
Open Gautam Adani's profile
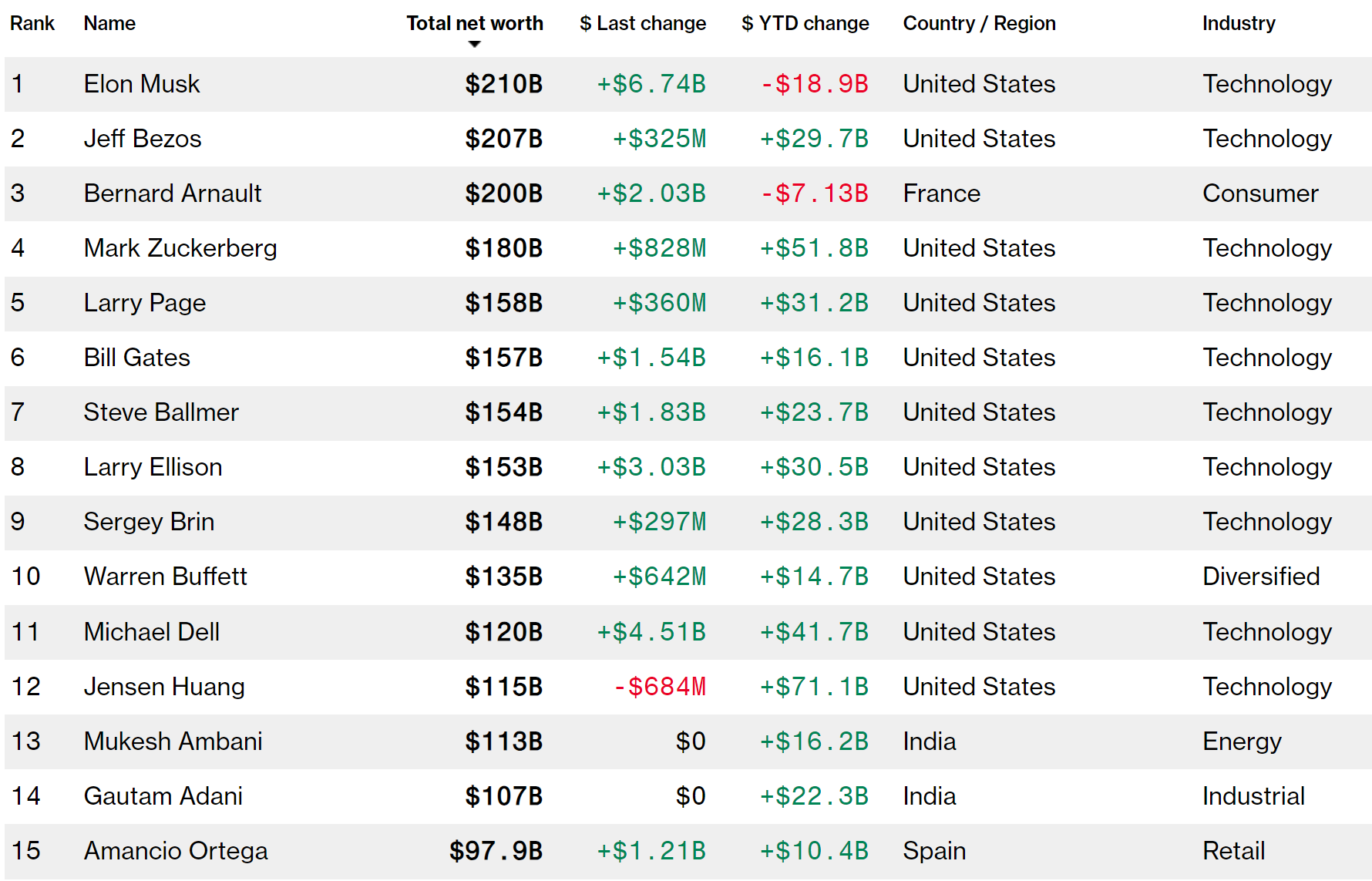(x=163, y=795)
